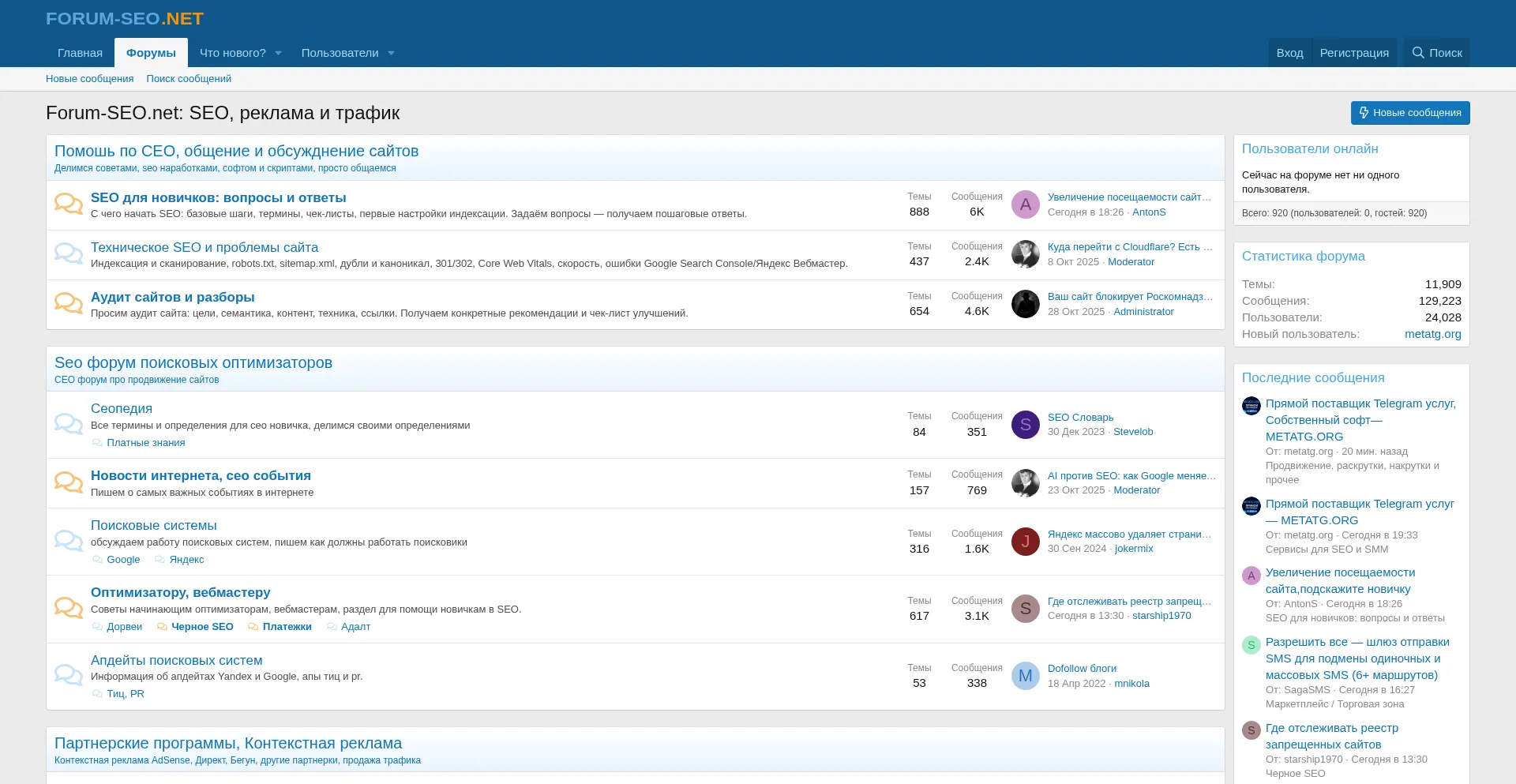Click the forum icon beside Аудит сайтов и разборы
Viewport: 1516px width, 784px height.
click(69, 303)
